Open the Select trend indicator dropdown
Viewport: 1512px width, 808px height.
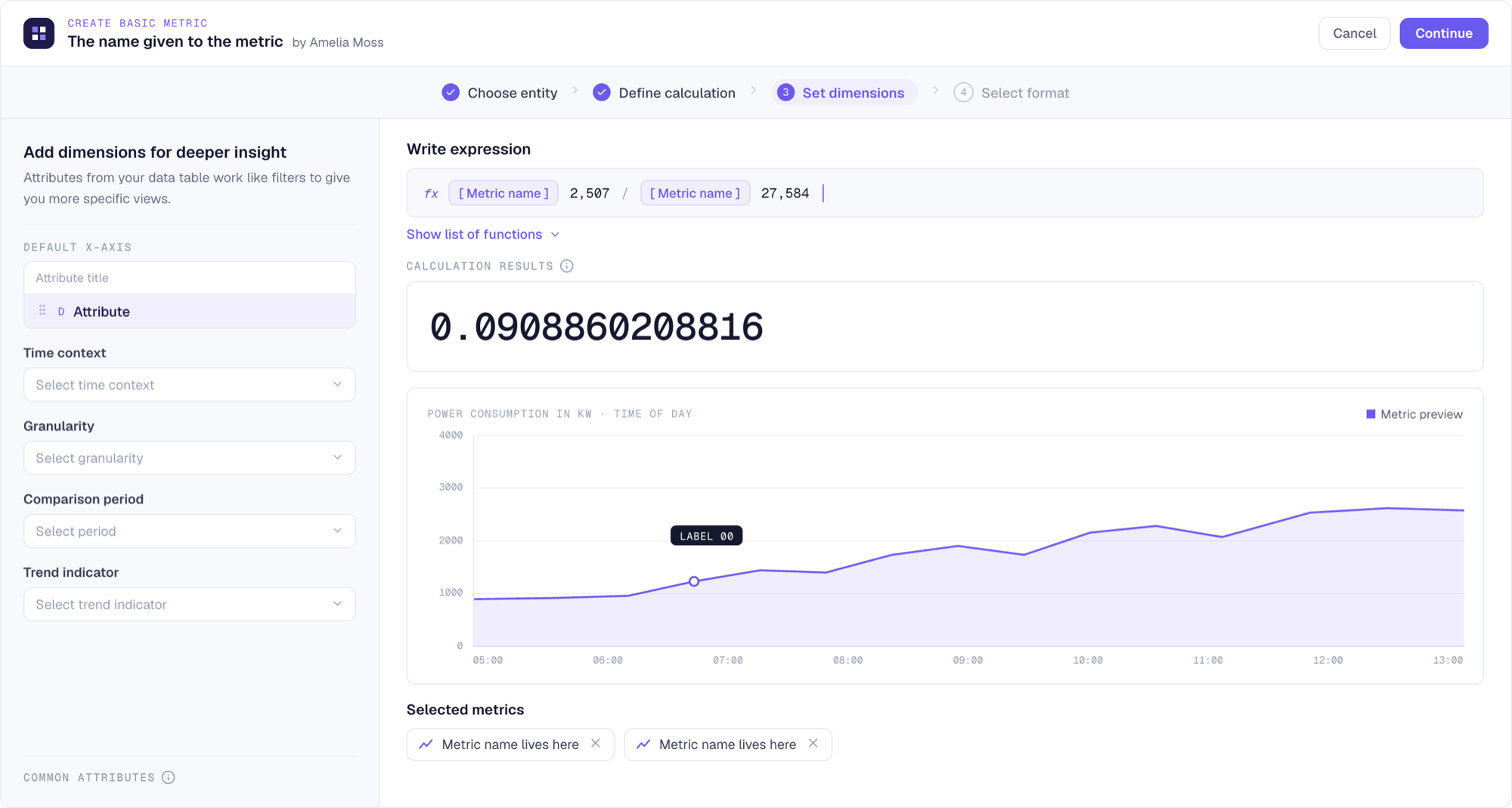tap(190, 605)
